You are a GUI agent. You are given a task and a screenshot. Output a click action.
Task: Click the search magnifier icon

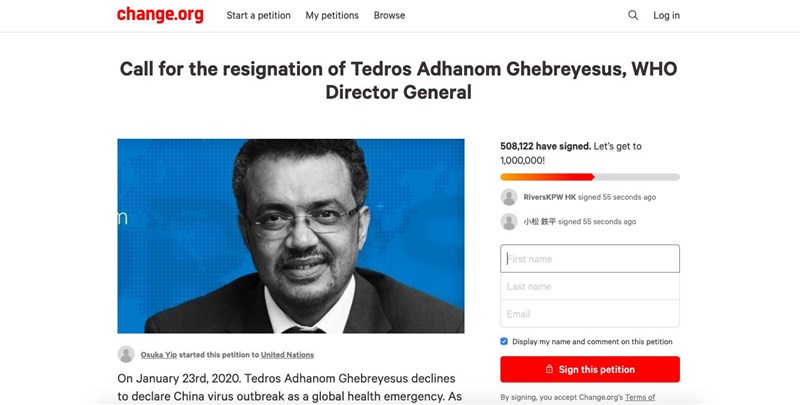point(633,15)
